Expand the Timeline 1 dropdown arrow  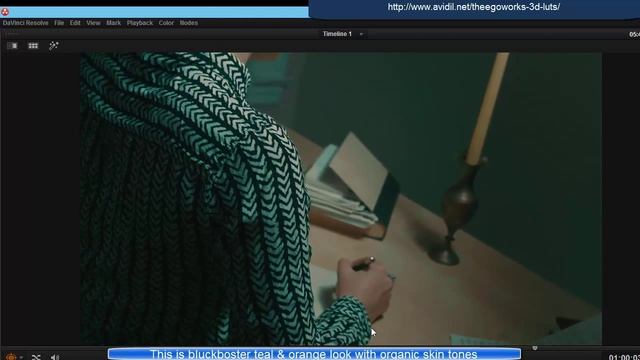coord(361,34)
